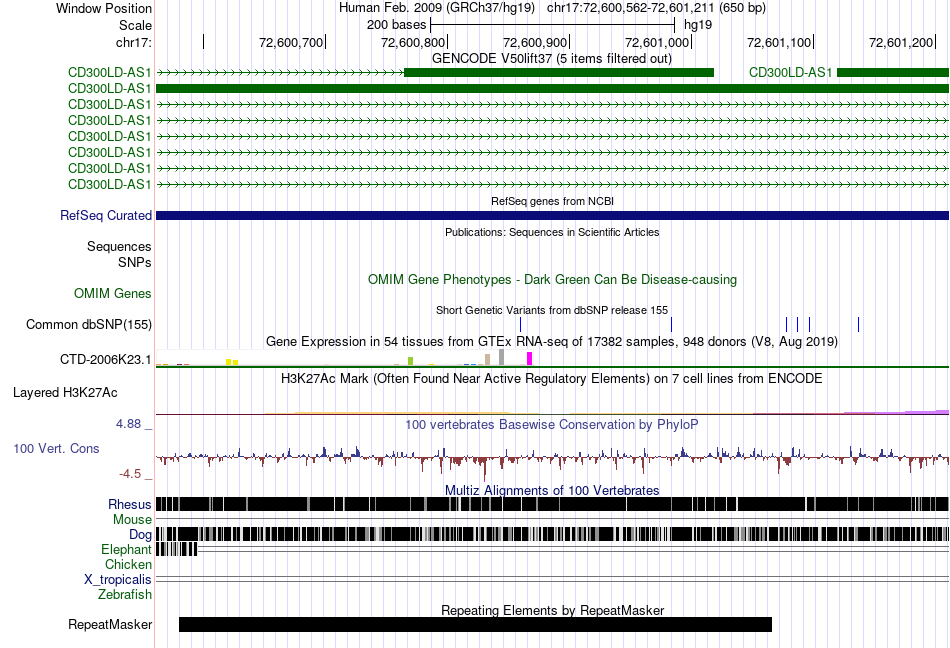Open OMIM Gene Phenotypes track title
Viewport: 950px width, 648px height.
point(552,280)
